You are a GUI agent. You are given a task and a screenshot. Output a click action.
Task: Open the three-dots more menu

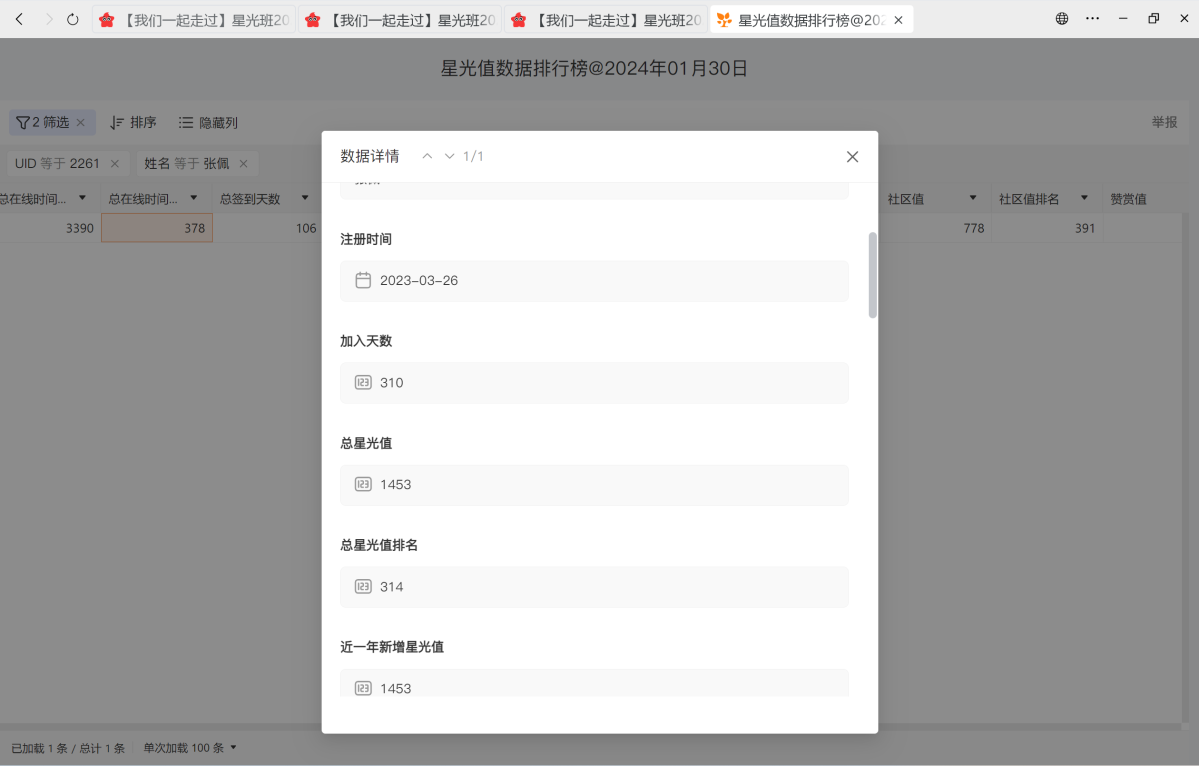(1093, 18)
